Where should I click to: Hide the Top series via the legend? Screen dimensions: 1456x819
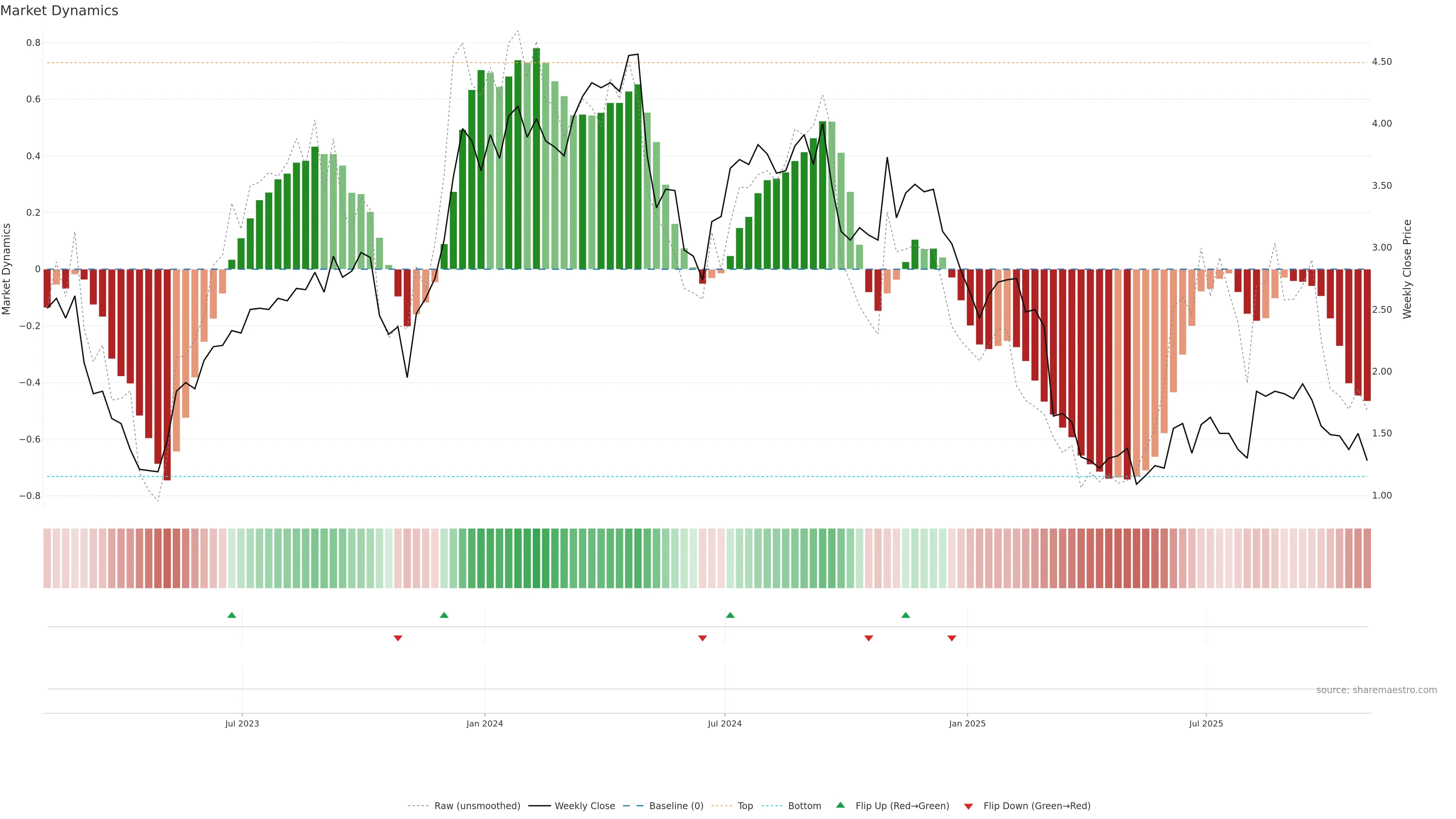(x=745, y=806)
